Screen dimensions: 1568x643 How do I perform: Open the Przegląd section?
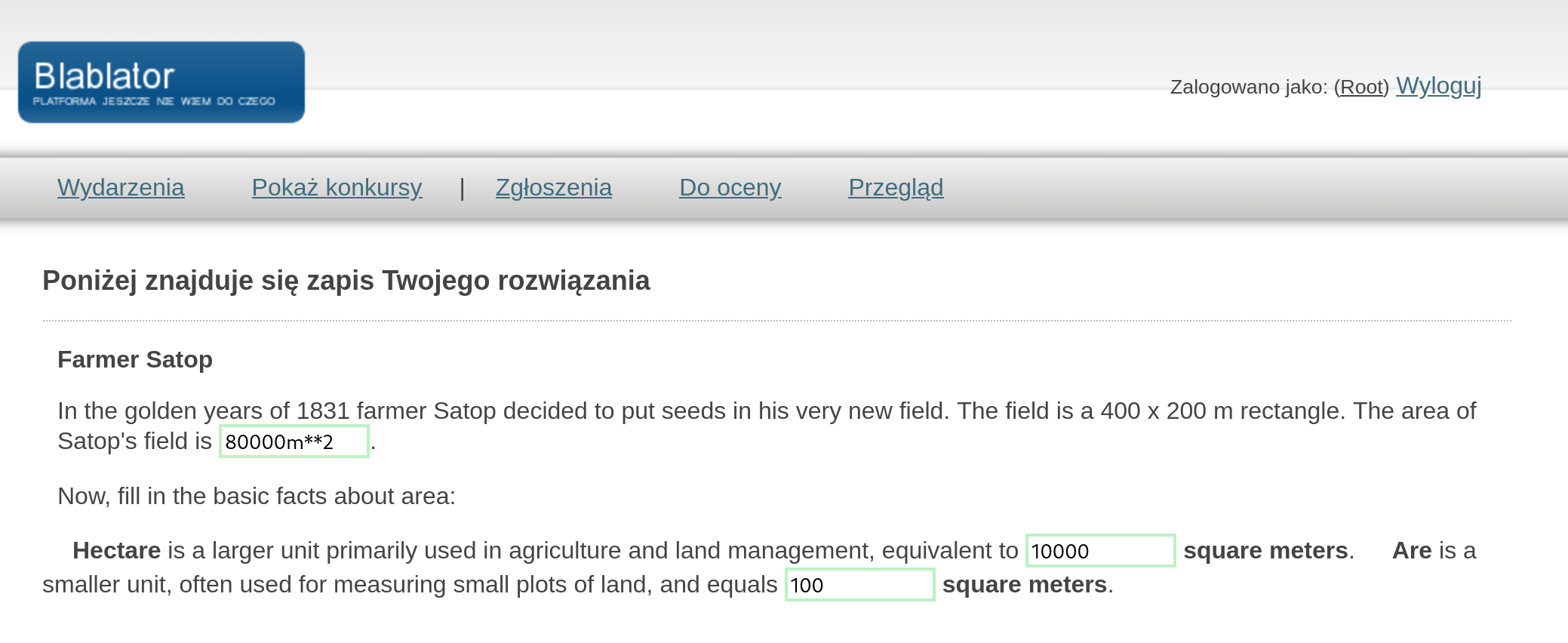(896, 188)
